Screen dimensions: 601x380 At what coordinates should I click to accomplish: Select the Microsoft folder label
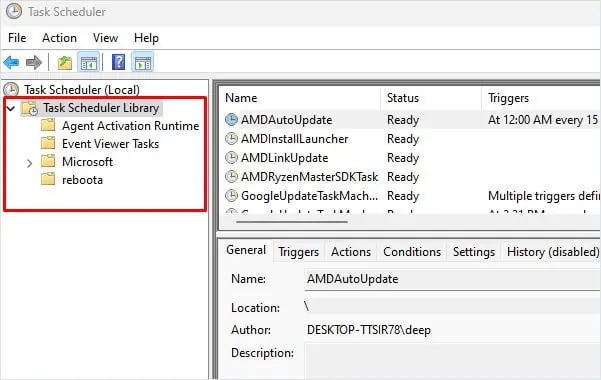pyautogui.click(x=87, y=162)
